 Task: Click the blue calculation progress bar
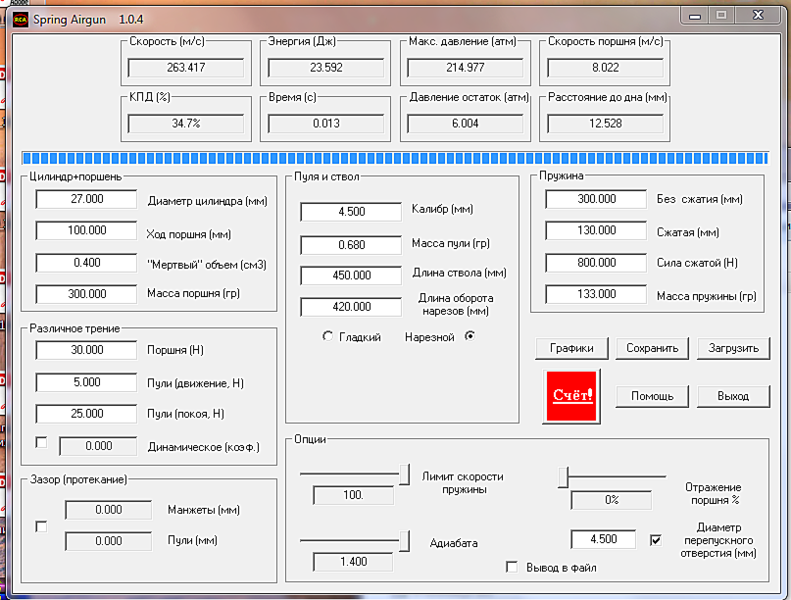pyautogui.click(x=395, y=158)
